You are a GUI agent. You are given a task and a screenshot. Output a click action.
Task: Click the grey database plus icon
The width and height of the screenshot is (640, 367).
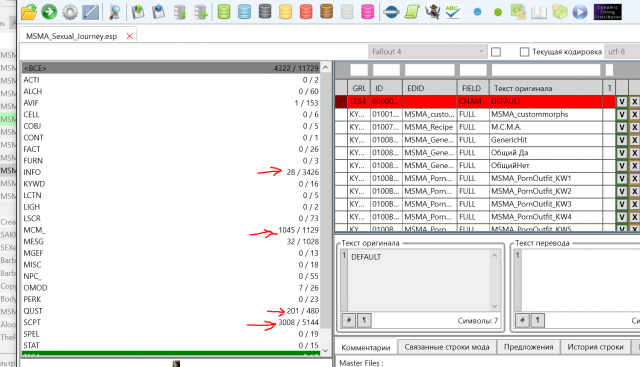click(200, 12)
